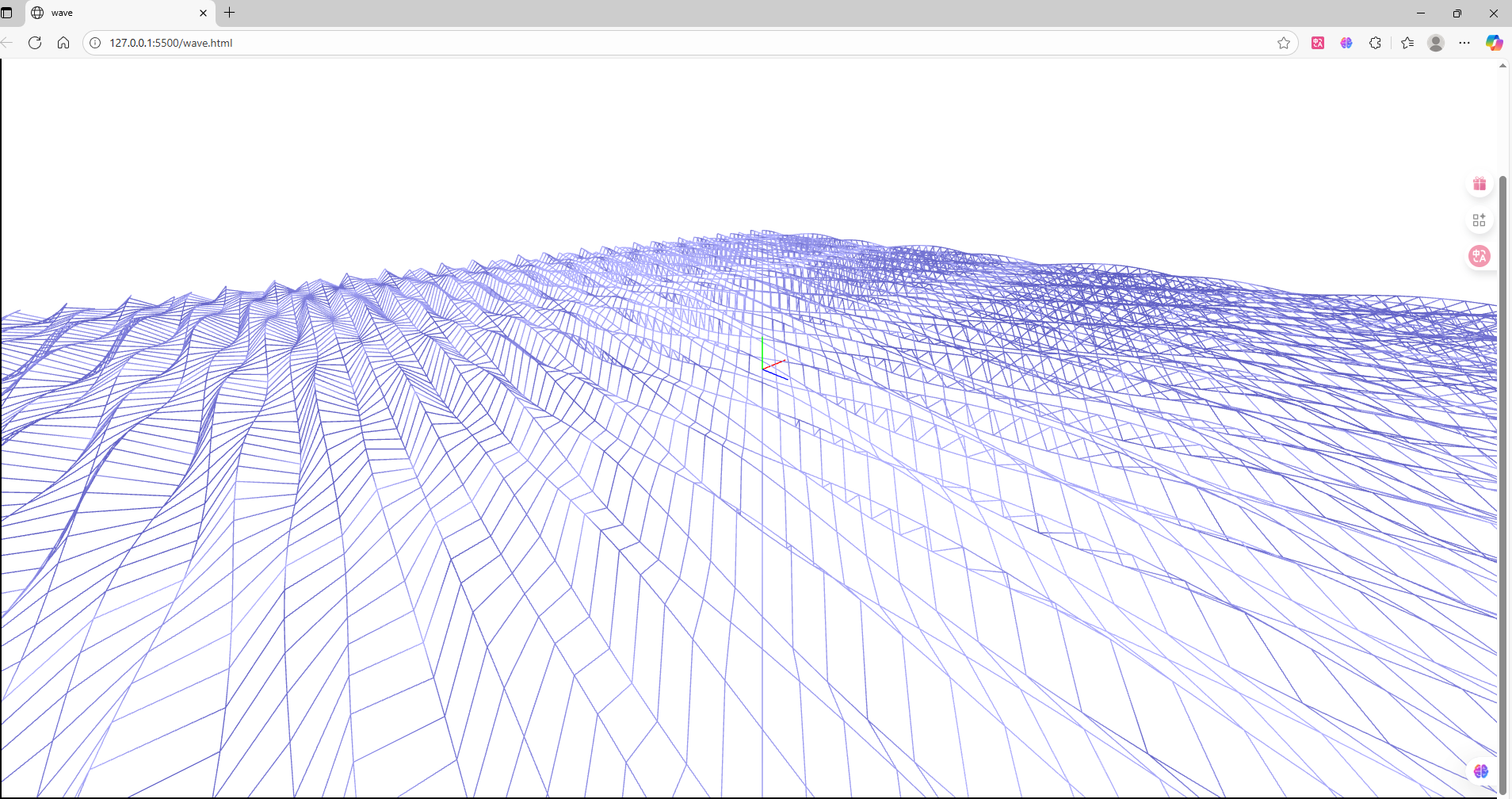This screenshot has height=799, width=1512.
Task: Click the scrollbar up arrow
Action: coord(1502,66)
